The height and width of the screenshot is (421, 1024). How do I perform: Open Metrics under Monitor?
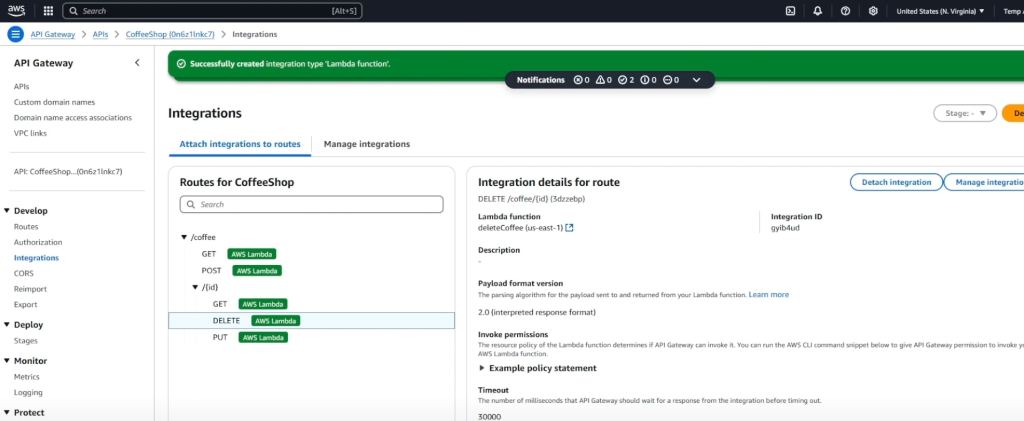pos(27,377)
